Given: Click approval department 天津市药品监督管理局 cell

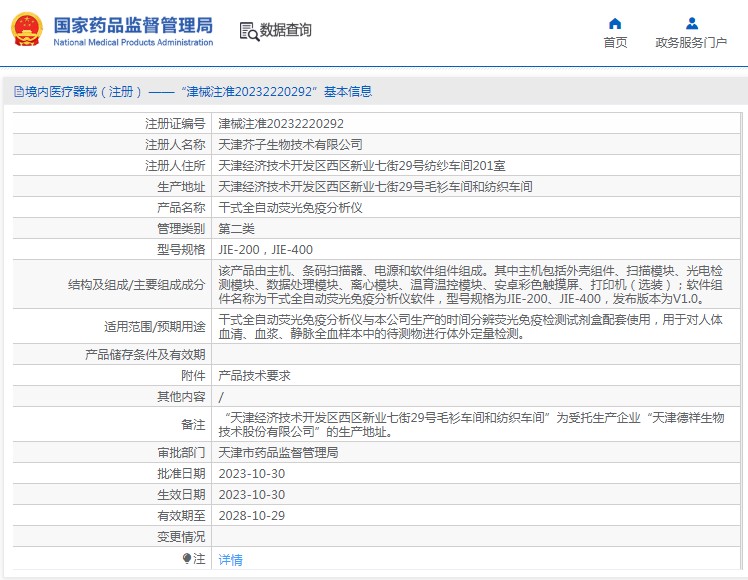Looking at the screenshot, I should [278, 453].
